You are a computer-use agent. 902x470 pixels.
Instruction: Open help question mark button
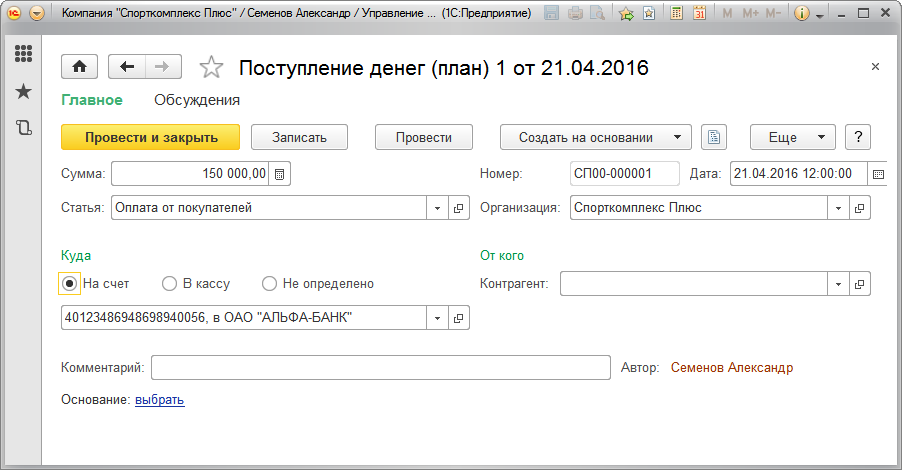pos(858,137)
